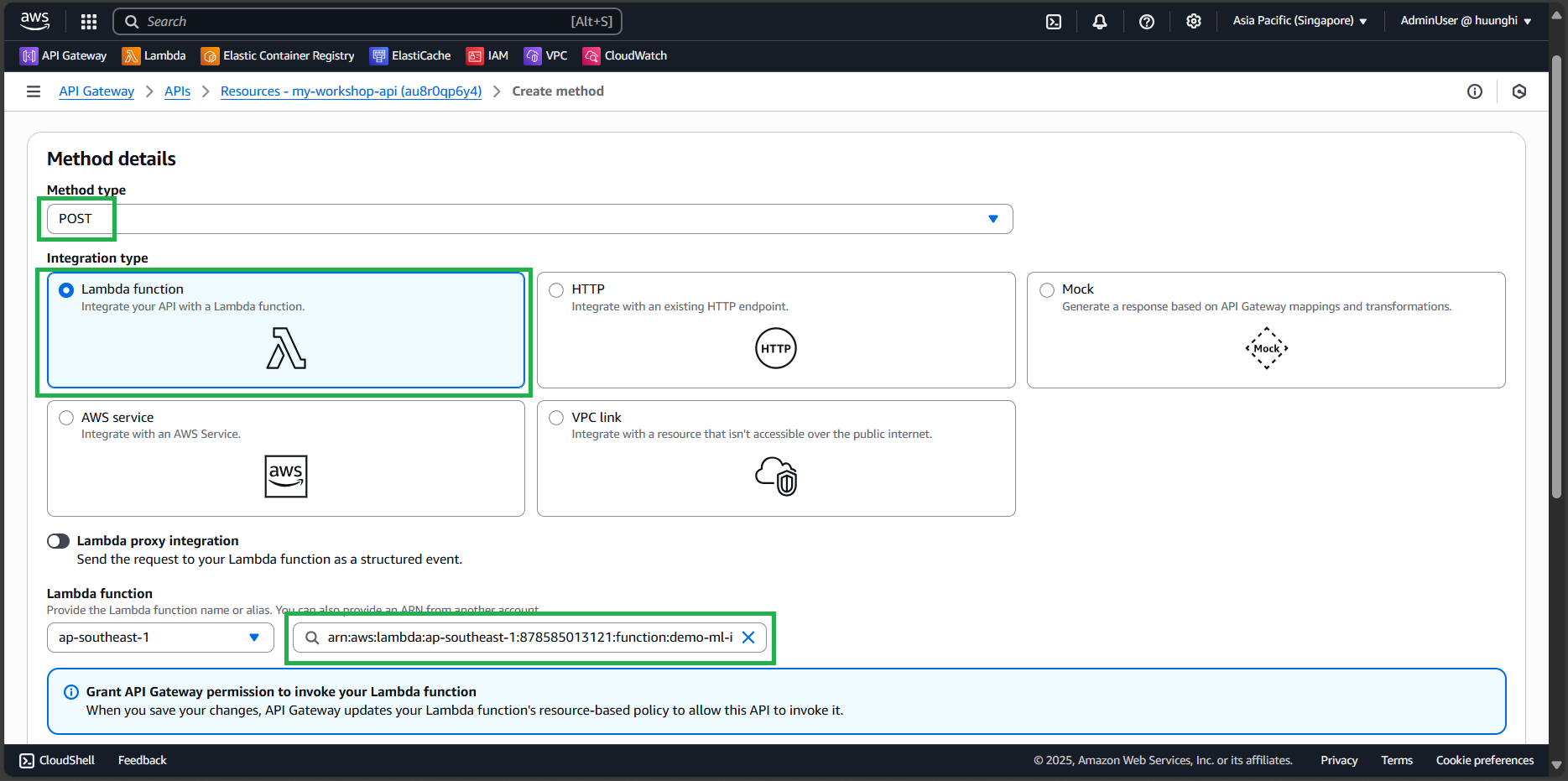
Task: Select the HTTP integration type
Action: click(776, 330)
